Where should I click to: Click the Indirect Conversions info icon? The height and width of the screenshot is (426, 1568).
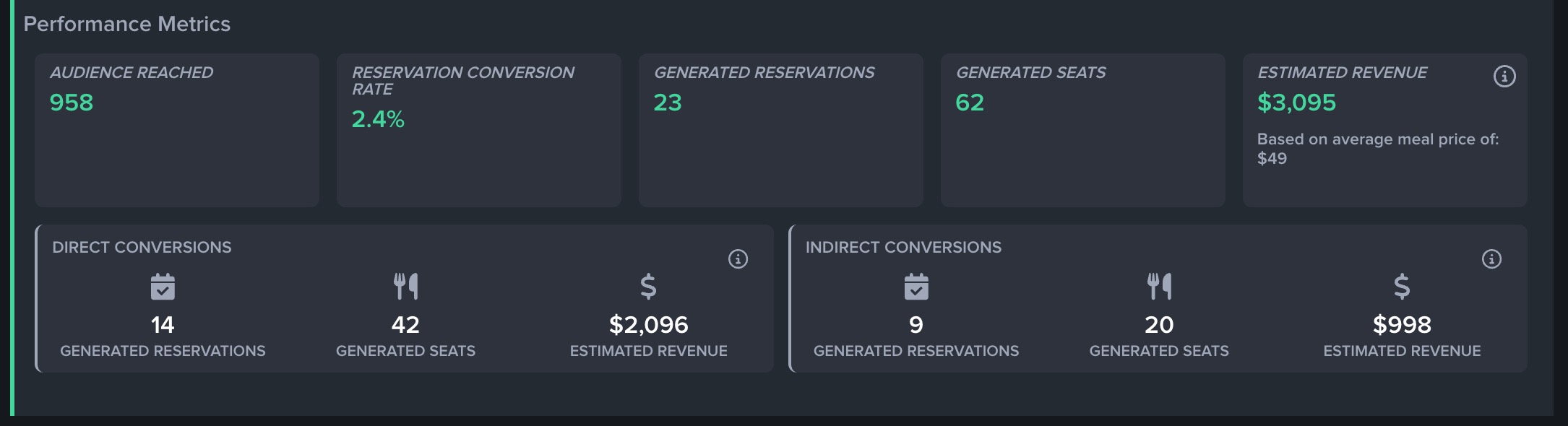pos(1491,259)
